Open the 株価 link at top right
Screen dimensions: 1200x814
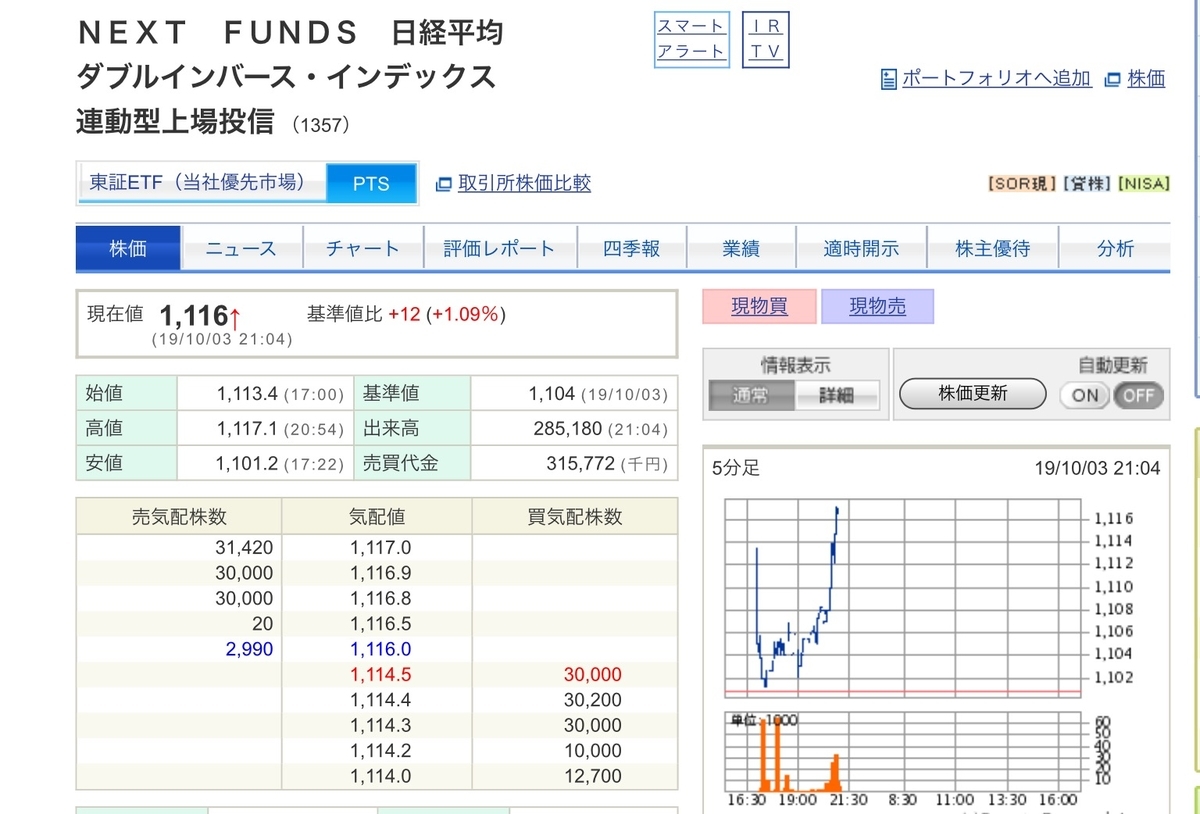click(x=1146, y=79)
